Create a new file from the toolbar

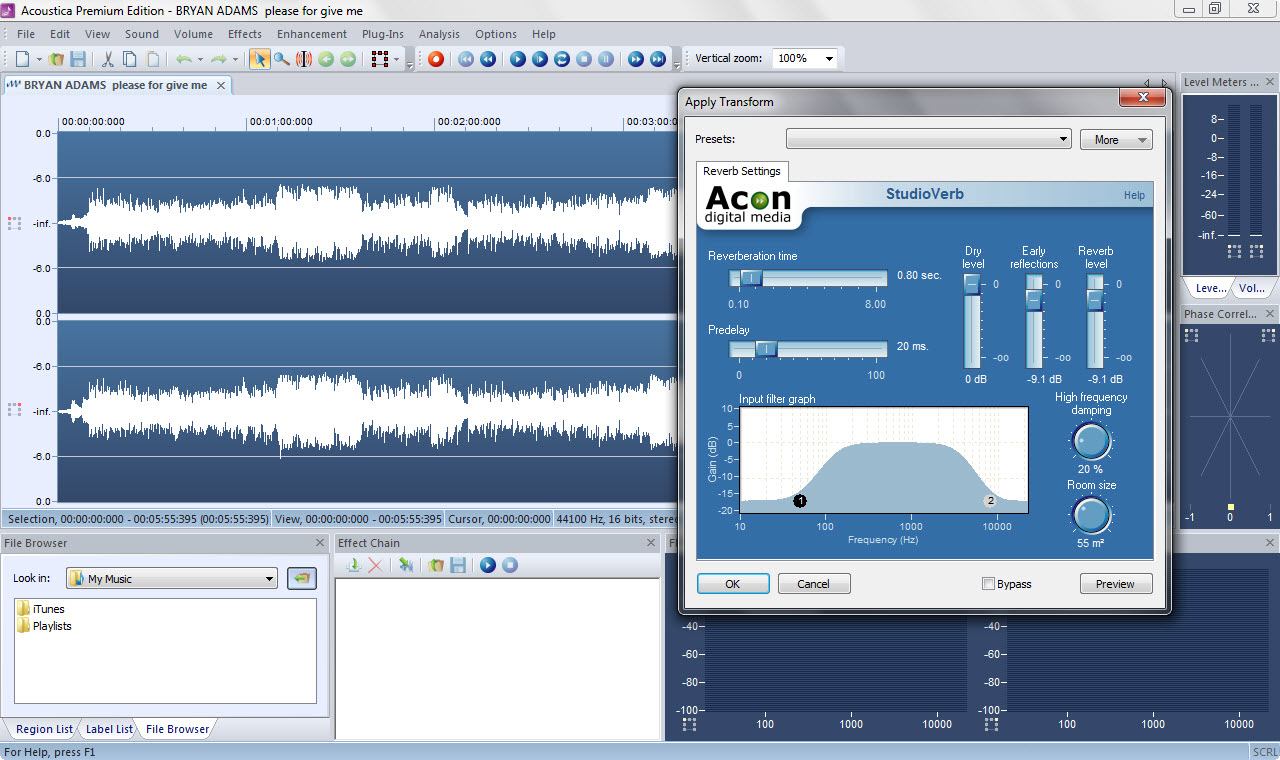click(23, 59)
